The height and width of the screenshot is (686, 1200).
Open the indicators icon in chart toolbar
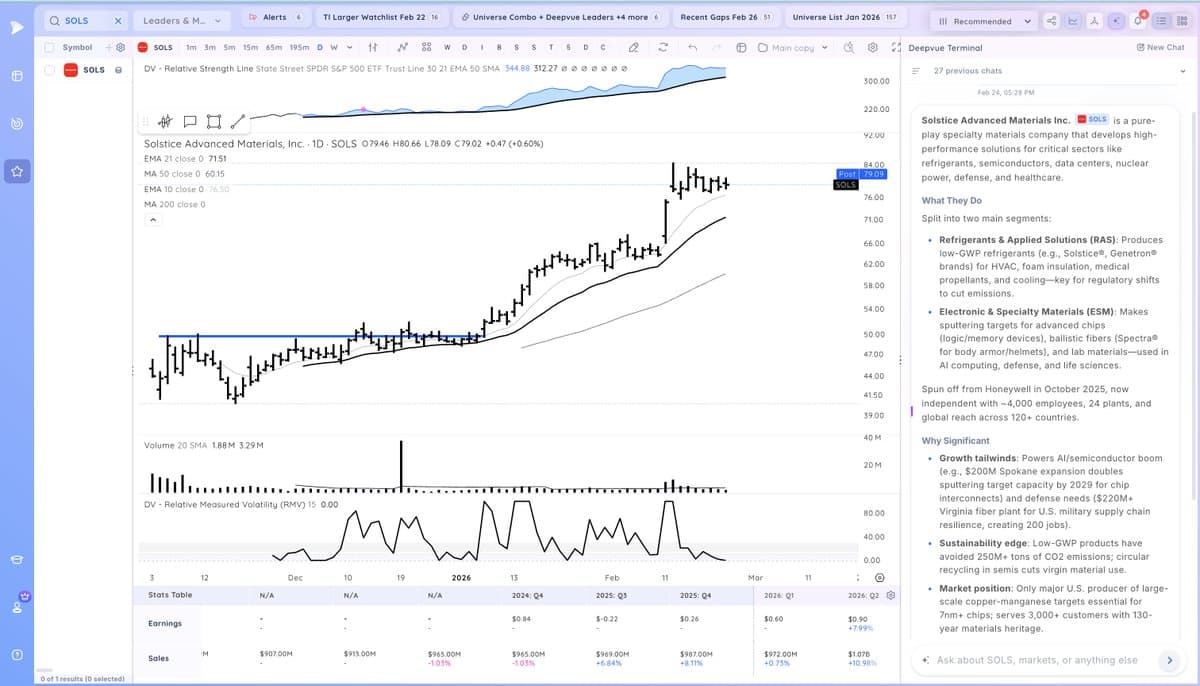click(402, 47)
